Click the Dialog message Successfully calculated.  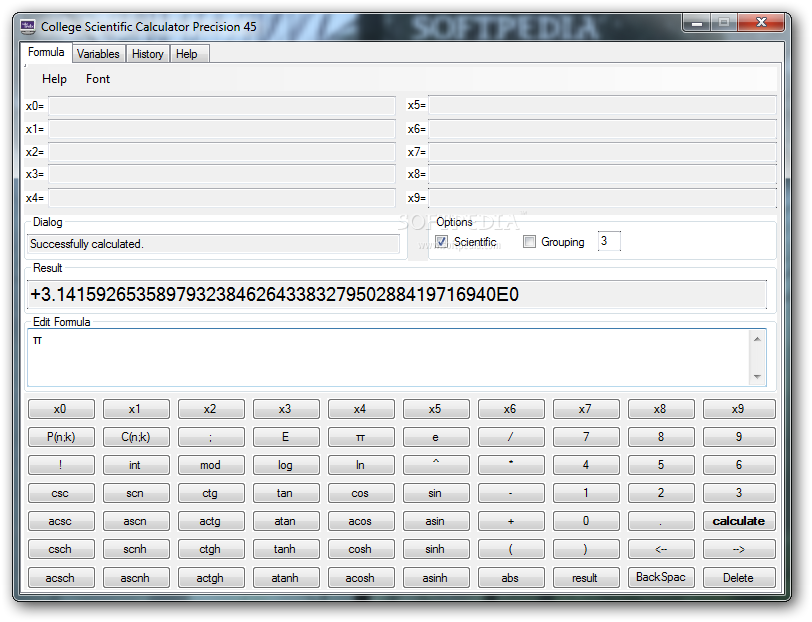pos(213,244)
